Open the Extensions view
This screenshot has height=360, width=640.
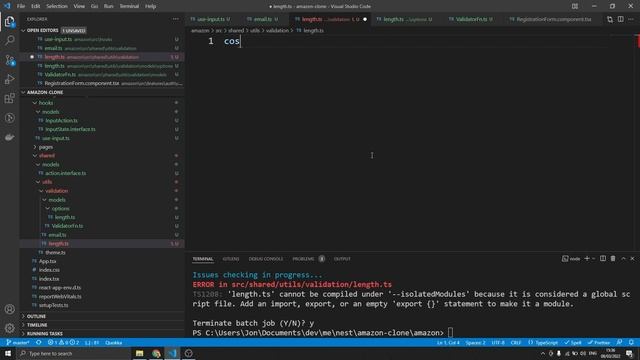click(9, 98)
